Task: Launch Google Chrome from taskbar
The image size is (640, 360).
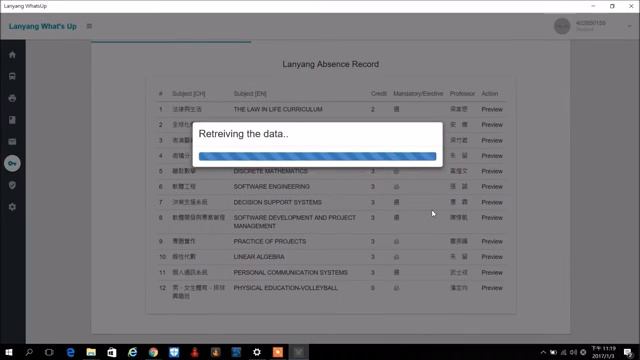Action: click(x=153, y=352)
